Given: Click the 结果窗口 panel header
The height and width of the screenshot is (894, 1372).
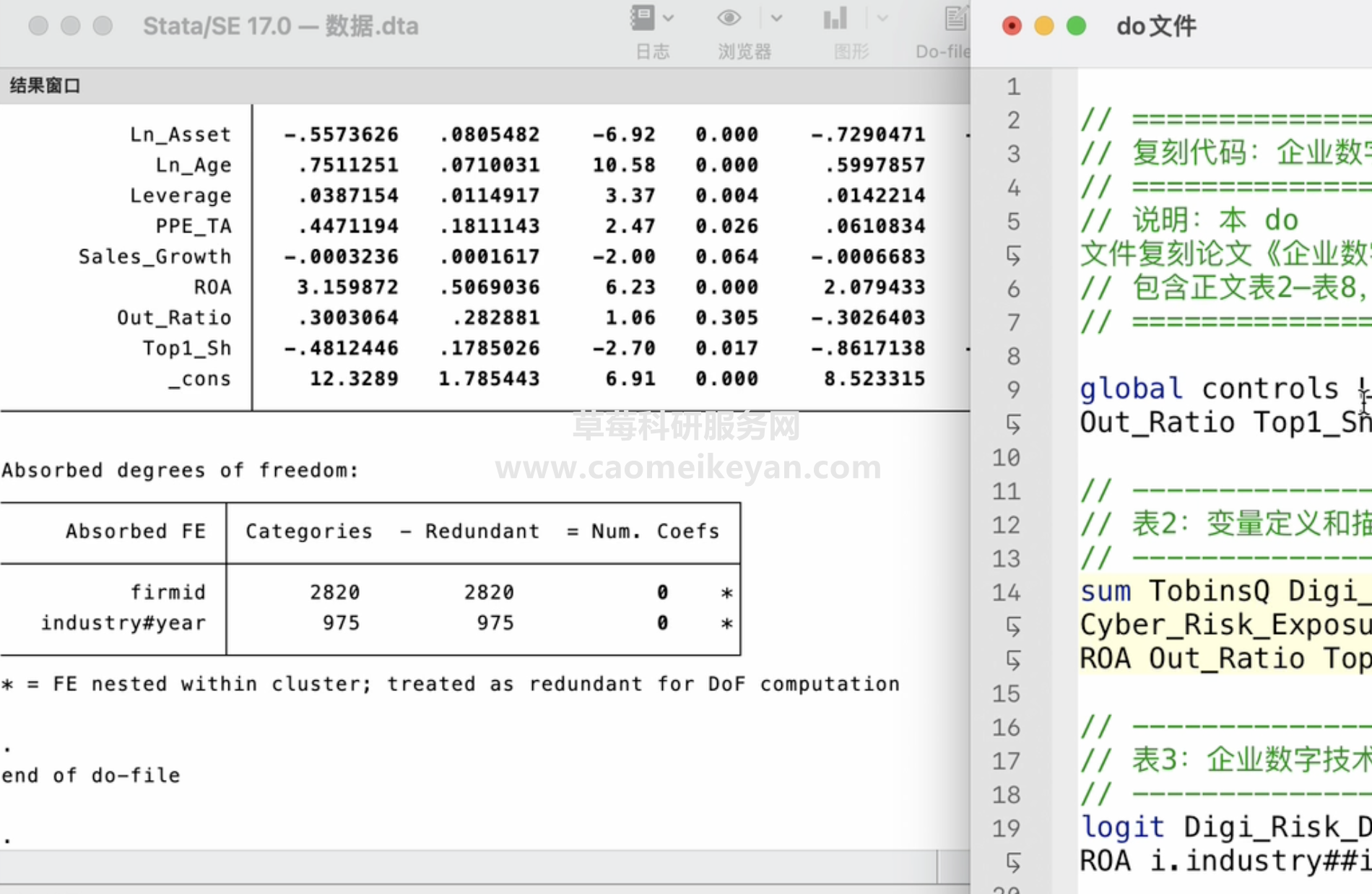Looking at the screenshot, I should [x=45, y=86].
